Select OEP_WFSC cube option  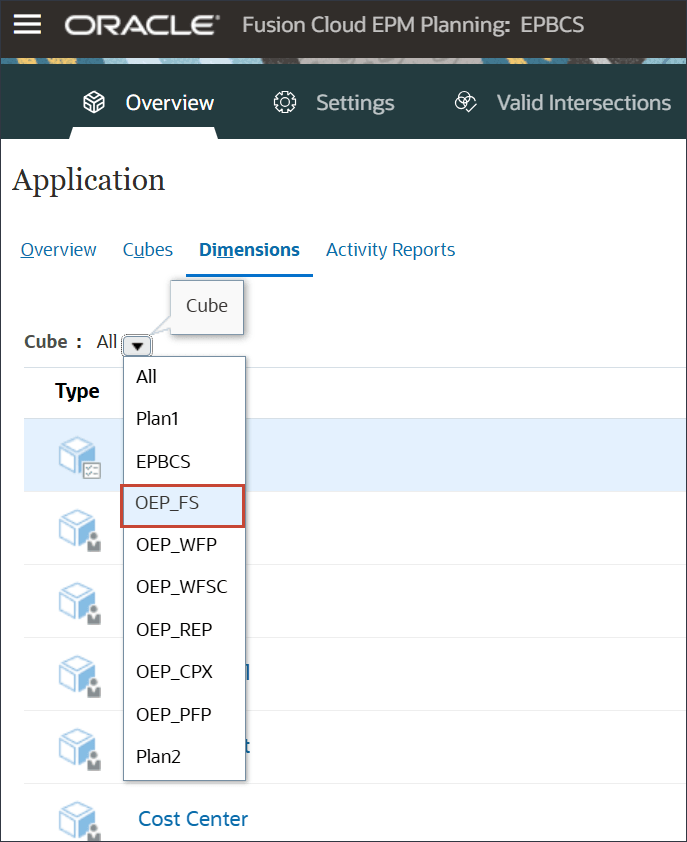click(184, 587)
